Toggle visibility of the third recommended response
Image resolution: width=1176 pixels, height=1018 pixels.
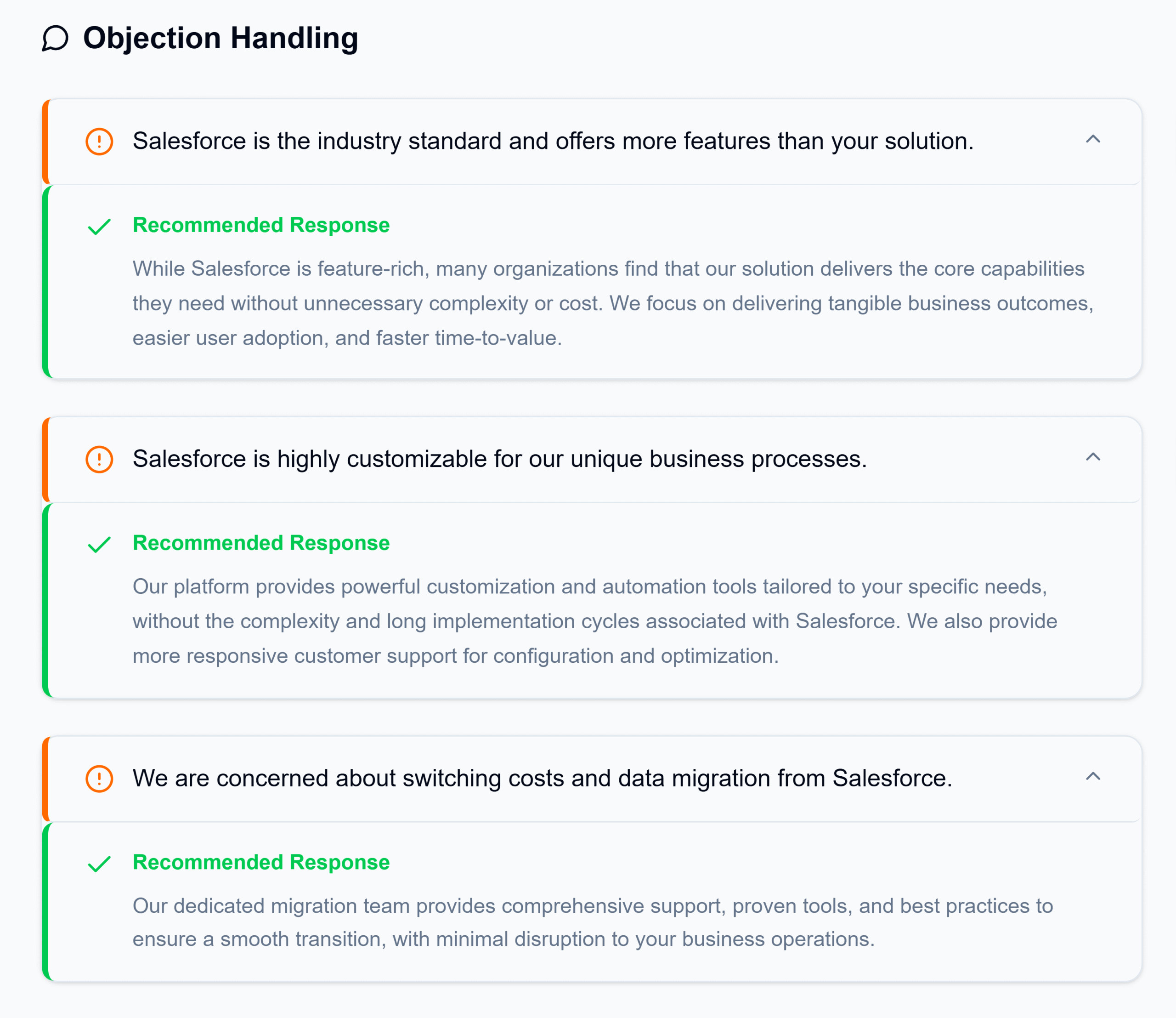coord(1094,777)
